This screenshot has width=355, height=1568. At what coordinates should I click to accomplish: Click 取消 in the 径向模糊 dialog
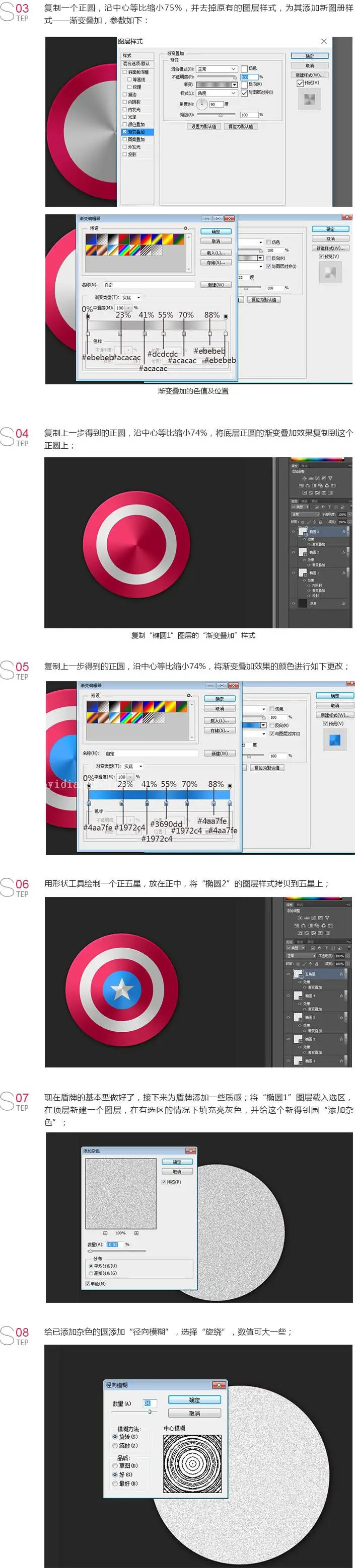click(194, 1414)
